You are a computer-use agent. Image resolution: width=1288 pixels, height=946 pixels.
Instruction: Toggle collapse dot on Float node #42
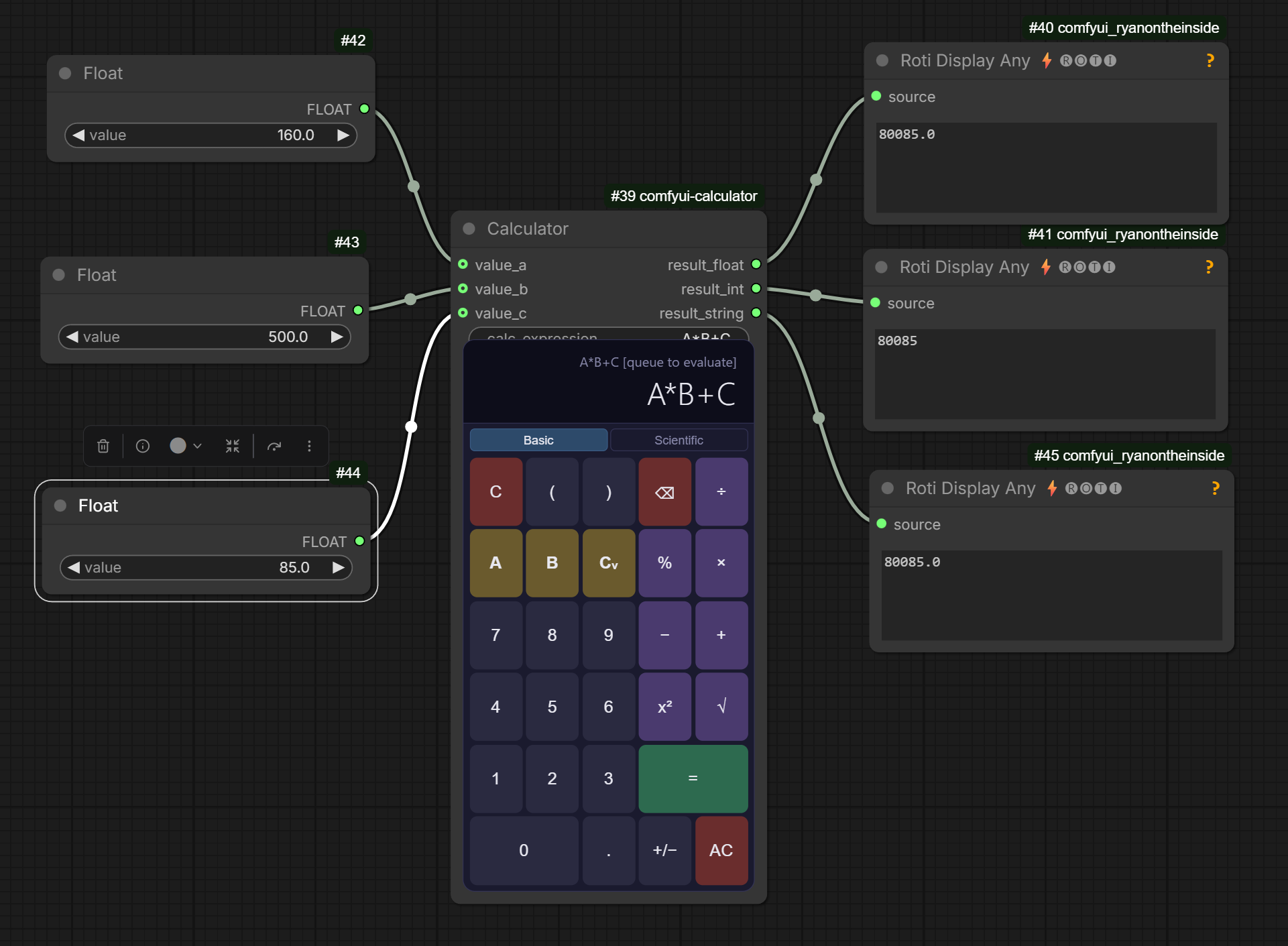[x=65, y=73]
